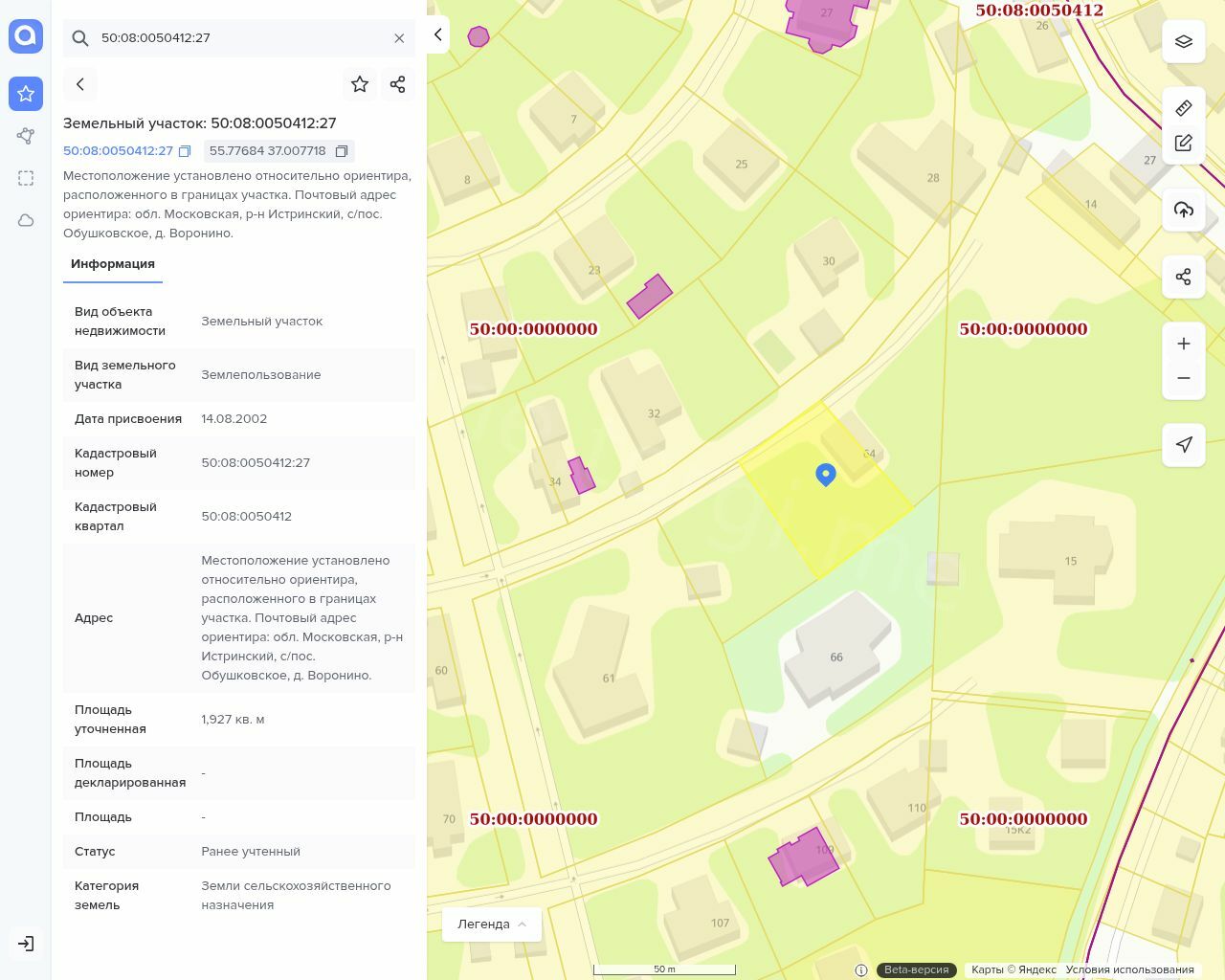The height and width of the screenshot is (980, 1225).
Task: Add parcel to favorites with star button
Action: pyautogui.click(x=360, y=84)
